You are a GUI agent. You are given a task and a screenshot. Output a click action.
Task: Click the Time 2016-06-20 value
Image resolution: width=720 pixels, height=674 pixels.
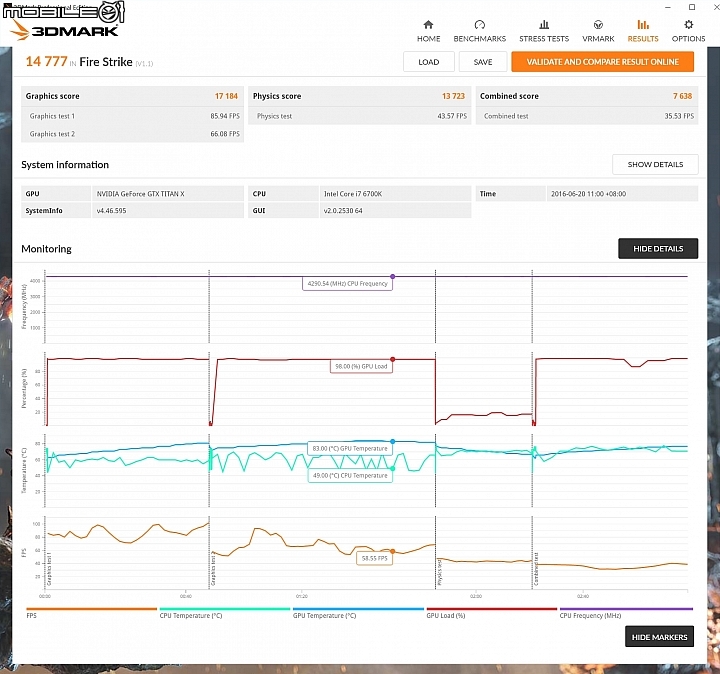pos(622,194)
